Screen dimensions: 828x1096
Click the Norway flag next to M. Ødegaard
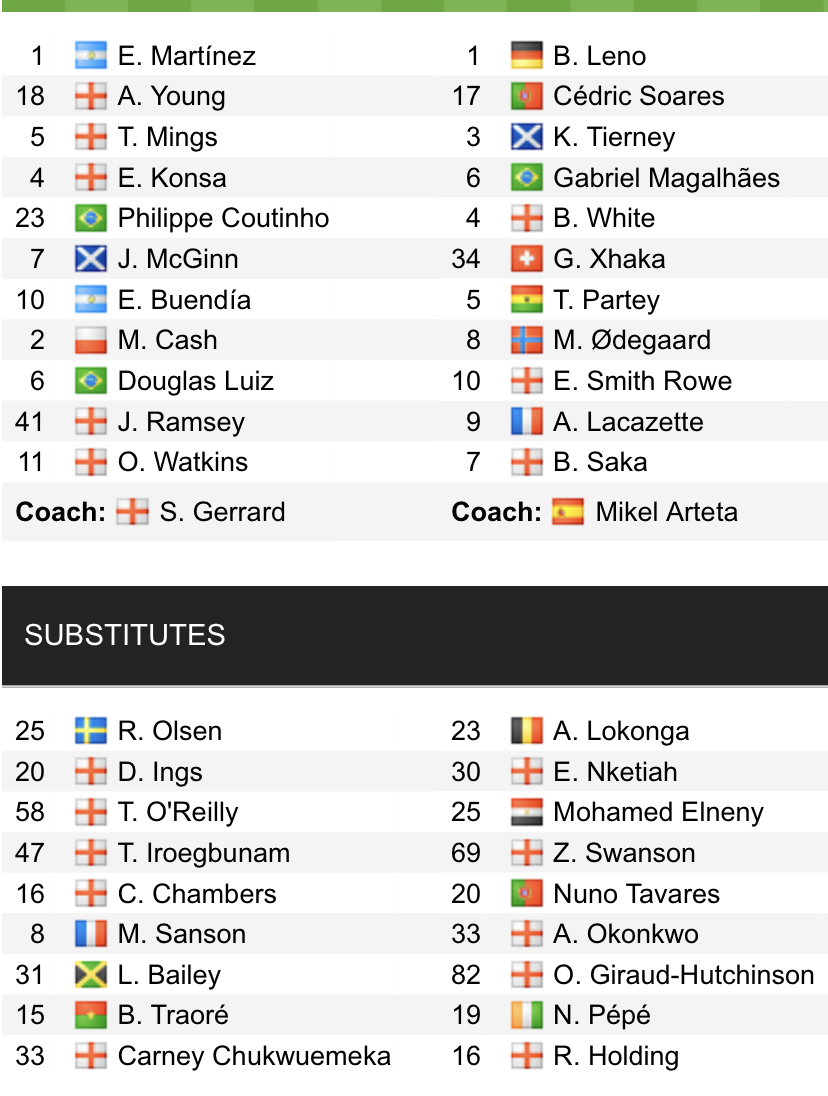[526, 340]
